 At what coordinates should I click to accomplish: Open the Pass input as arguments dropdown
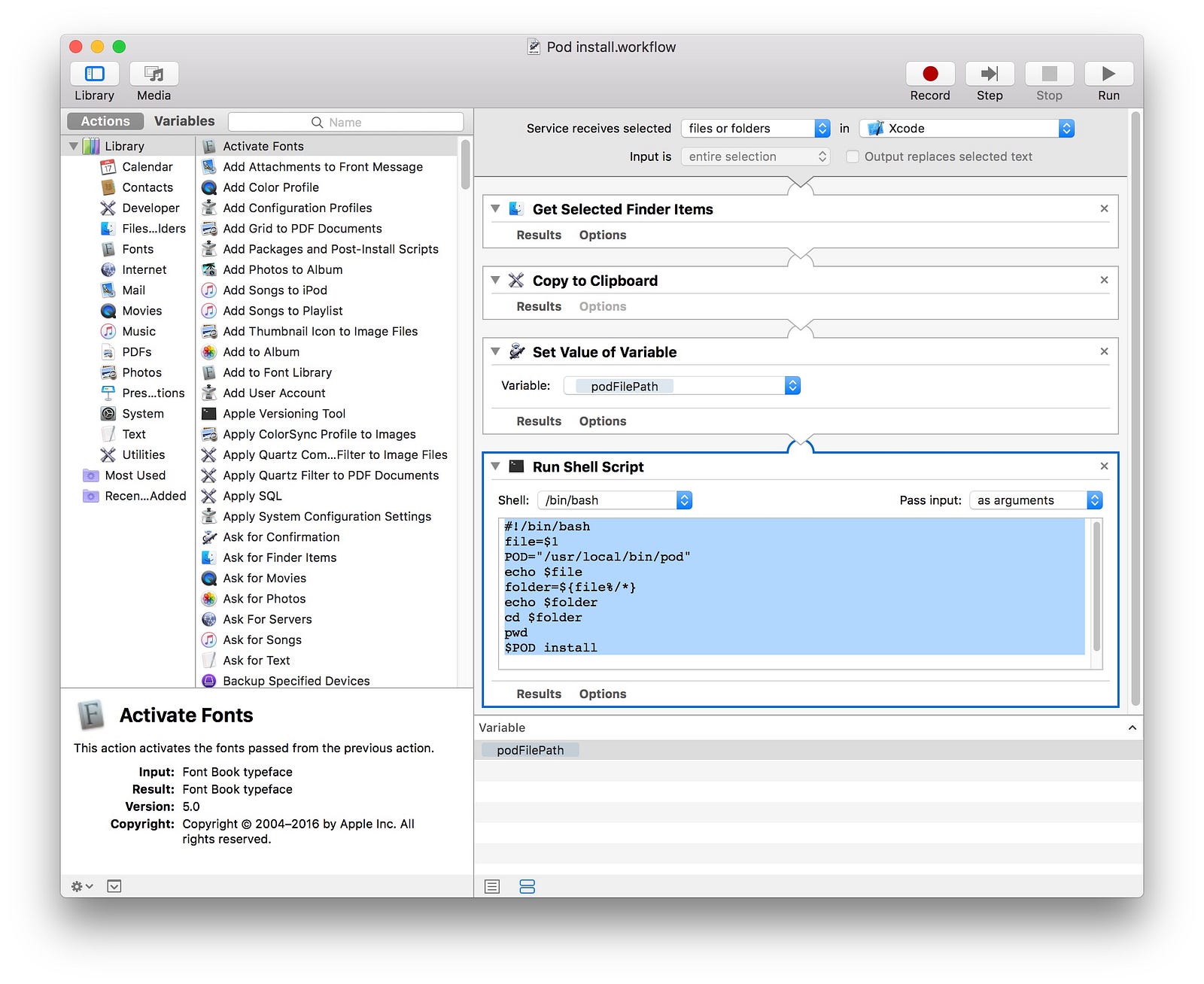[1036, 500]
